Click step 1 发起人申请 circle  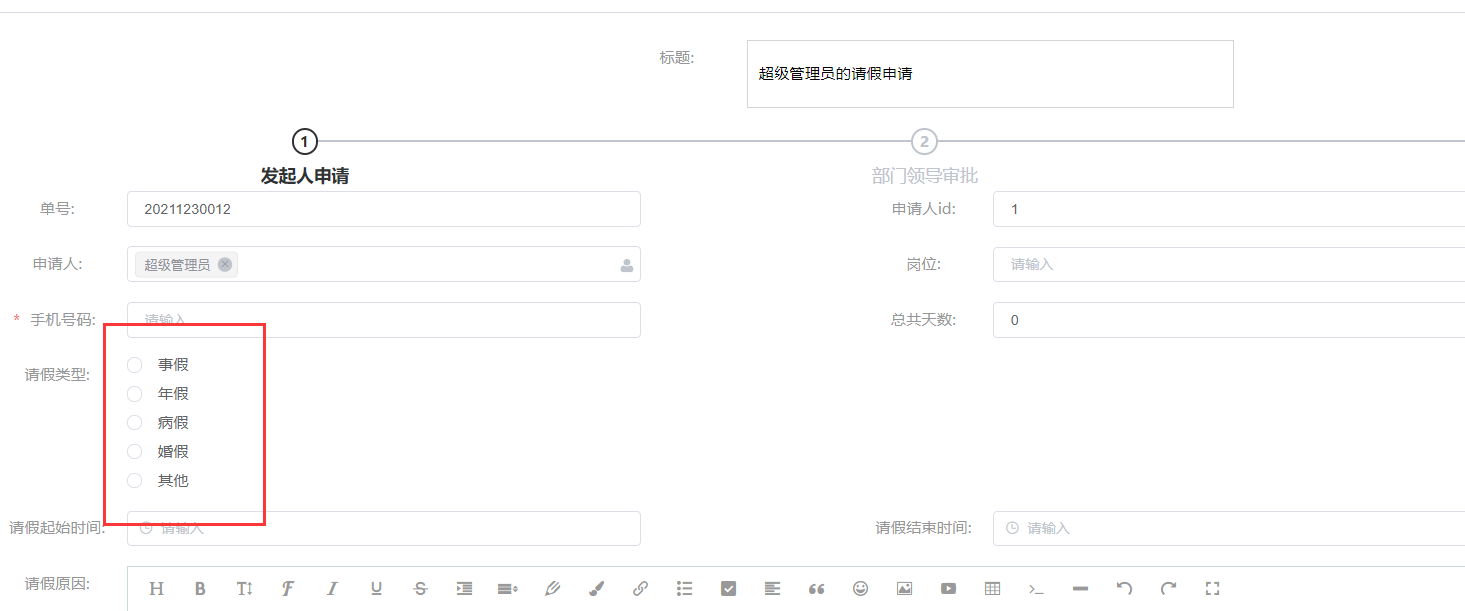click(x=305, y=141)
